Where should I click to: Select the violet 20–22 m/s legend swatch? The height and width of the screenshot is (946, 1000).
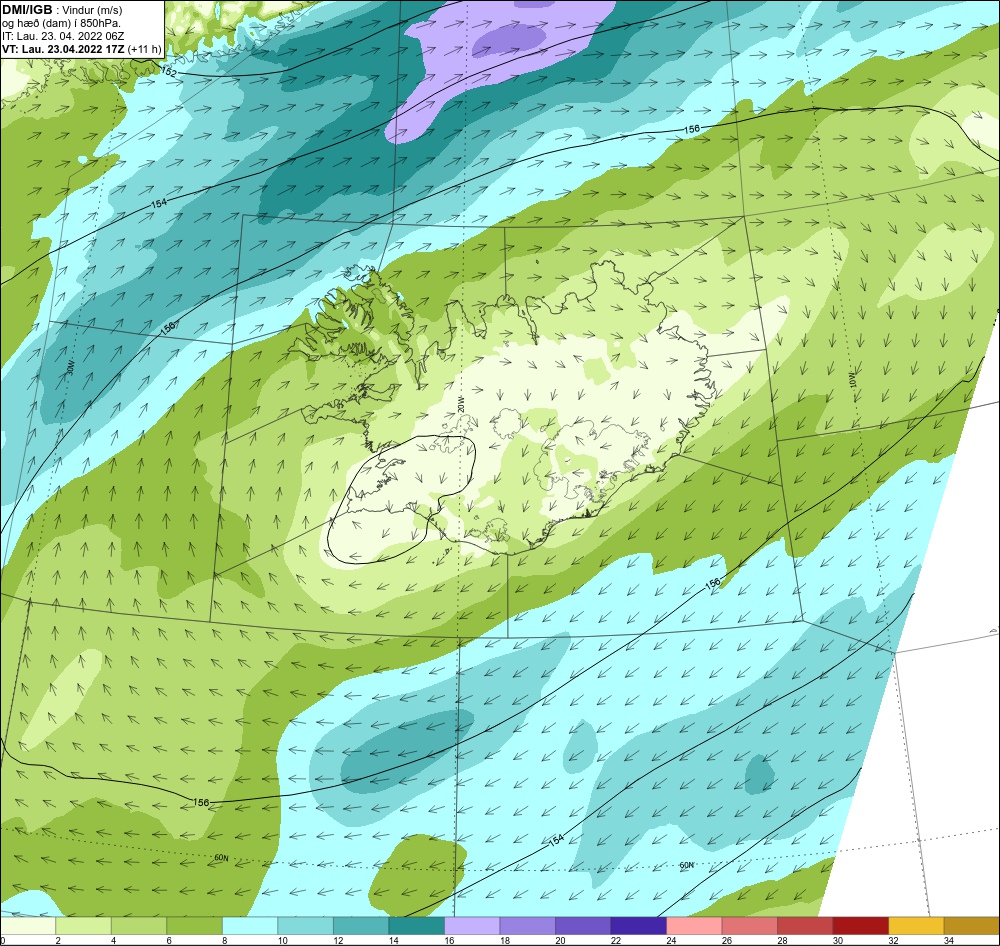click(583, 926)
